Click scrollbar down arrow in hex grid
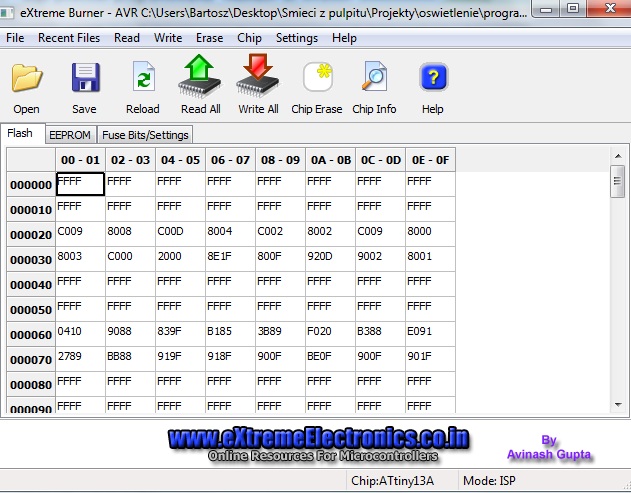Screen dimensions: 631x493 pyautogui.click(x=618, y=405)
